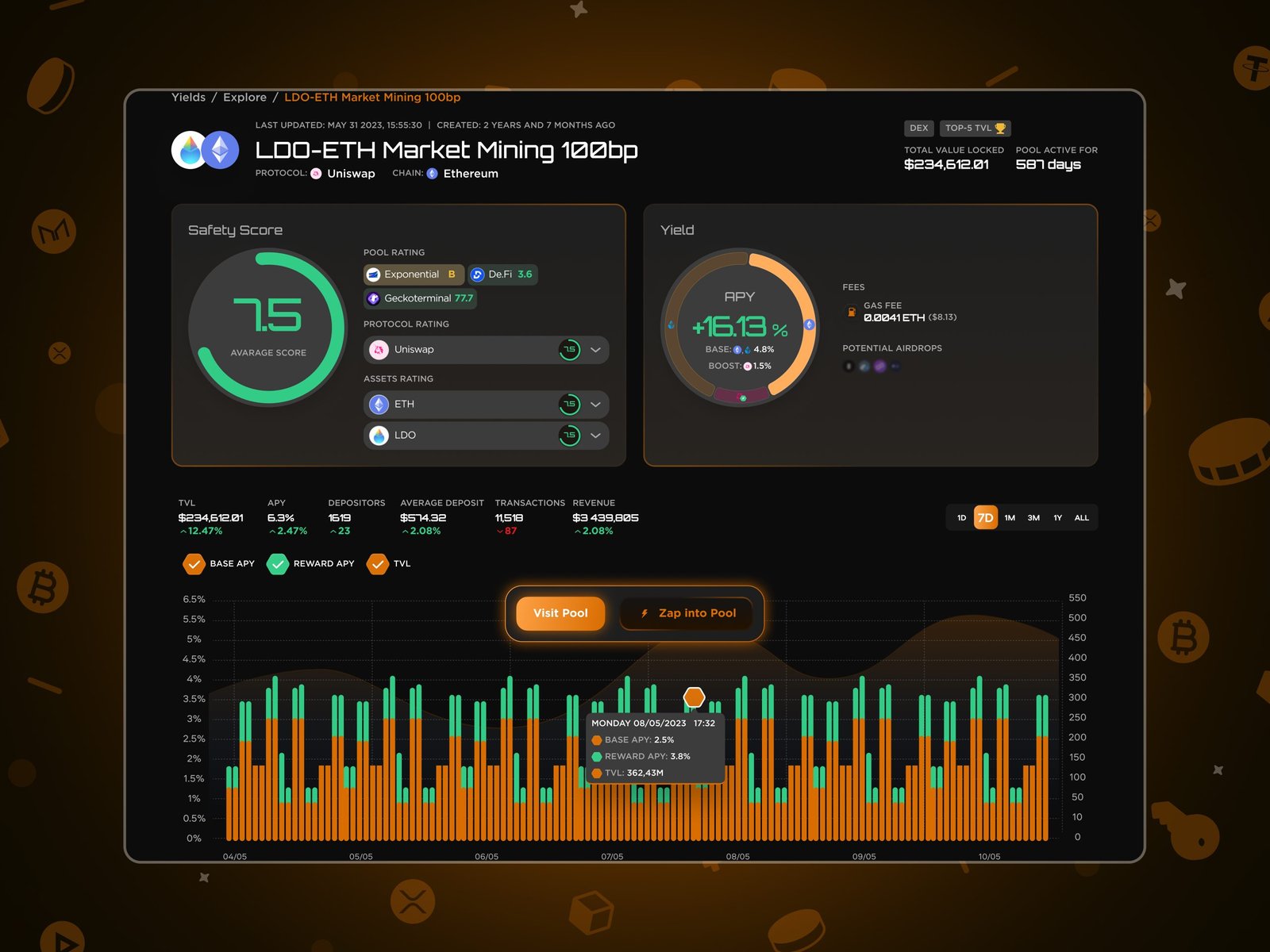Viewport: 1270px width, 952px height.
Task: Toggle the REWARD APY chart series
Action: click(277, 564)
